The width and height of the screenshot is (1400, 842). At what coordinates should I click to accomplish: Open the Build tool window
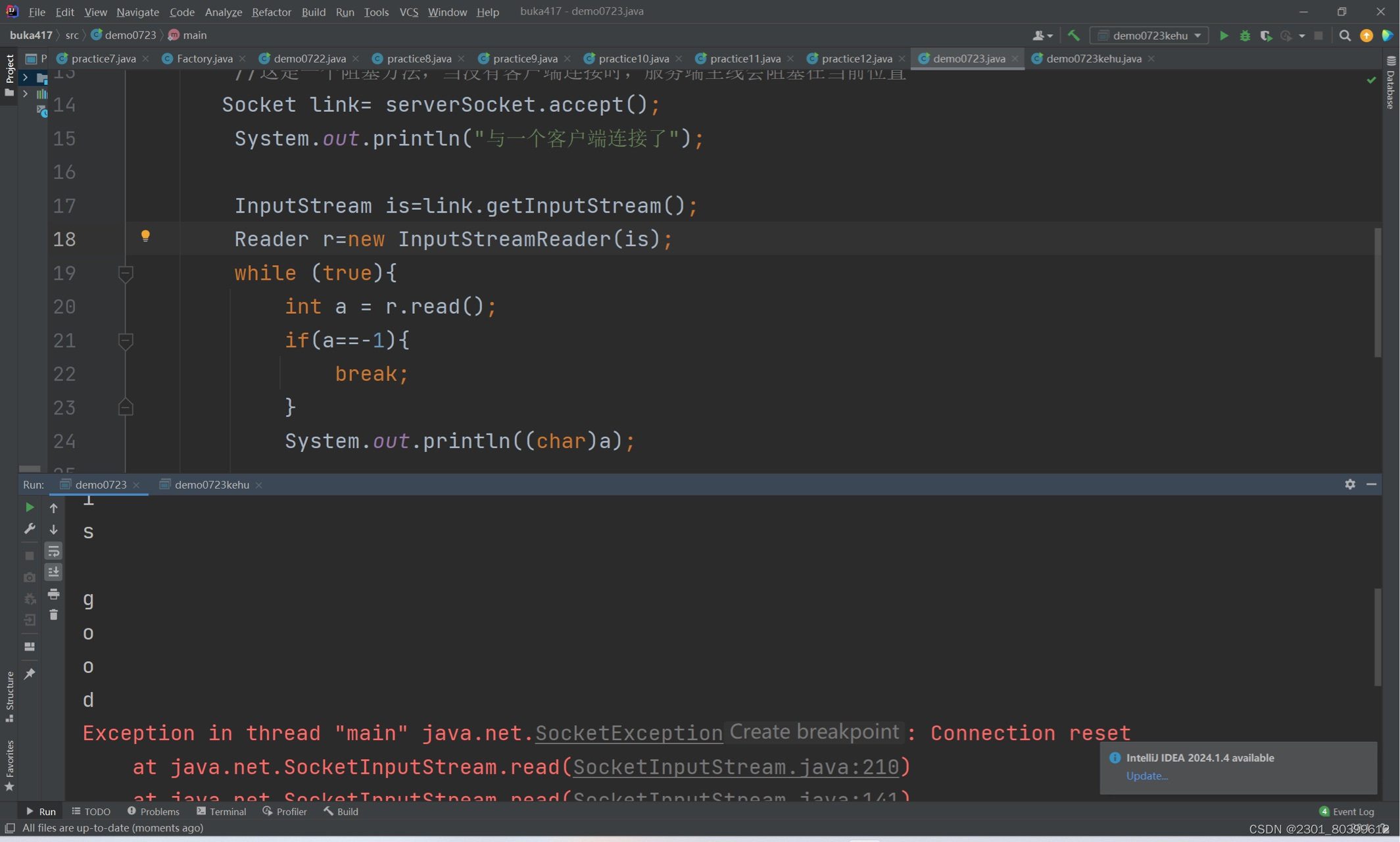(341, 811)
